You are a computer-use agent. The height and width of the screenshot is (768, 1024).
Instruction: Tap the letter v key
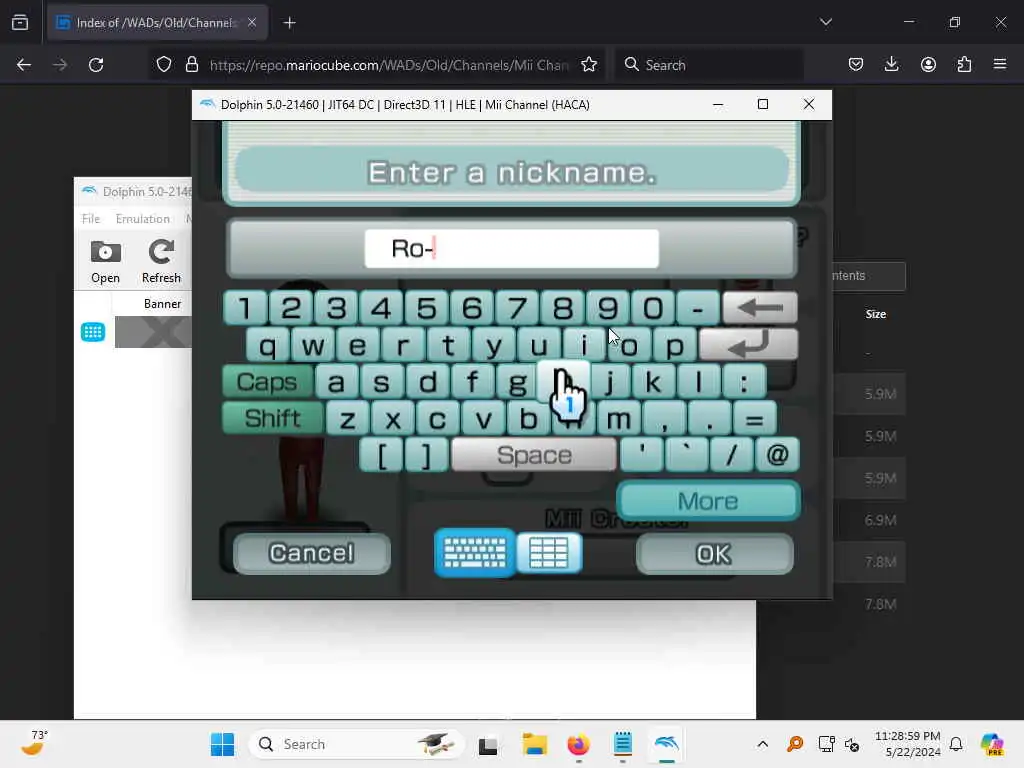tap(483, 418)
